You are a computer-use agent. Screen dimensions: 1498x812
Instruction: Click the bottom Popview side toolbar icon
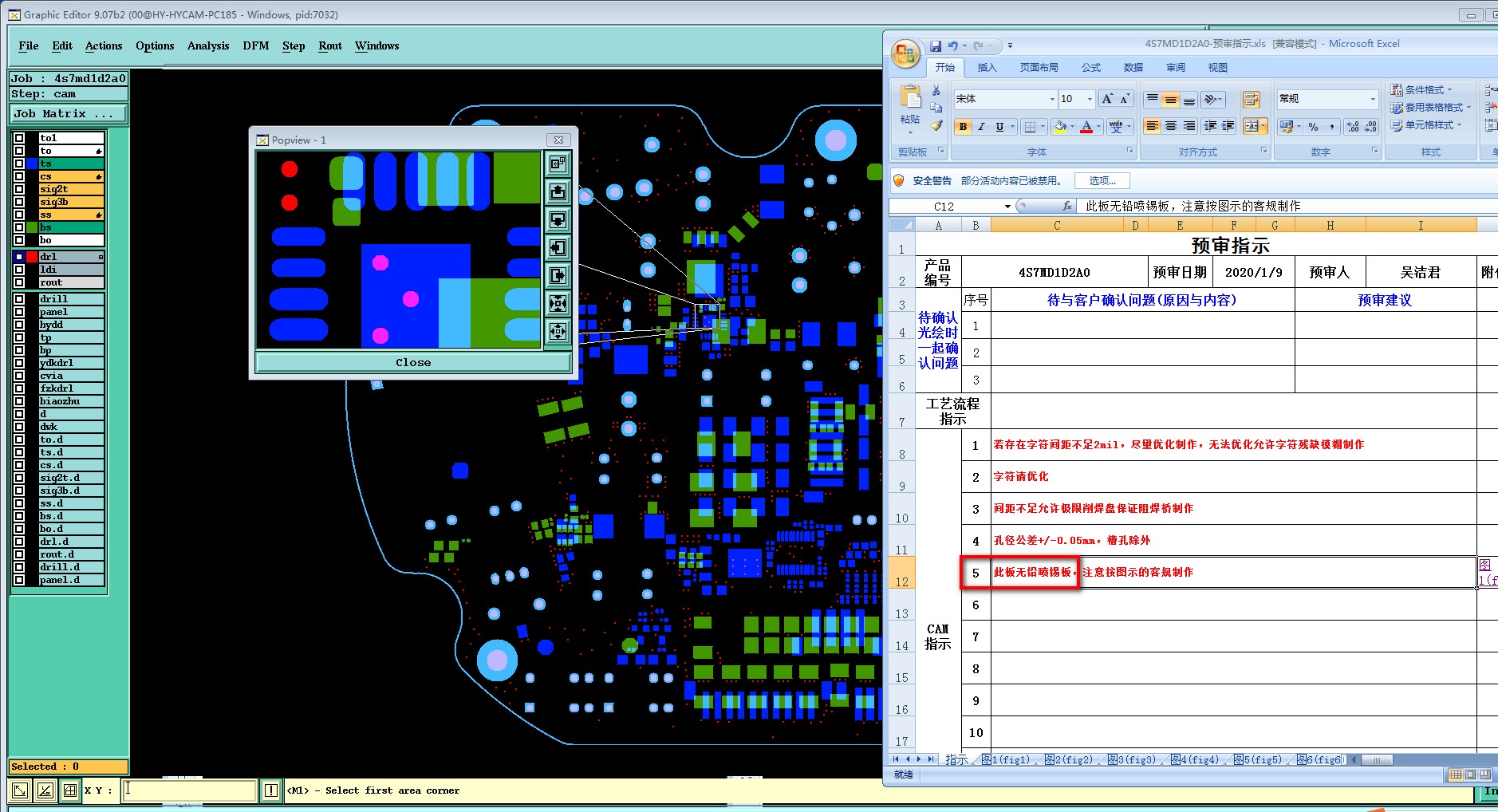coord(558,330)
